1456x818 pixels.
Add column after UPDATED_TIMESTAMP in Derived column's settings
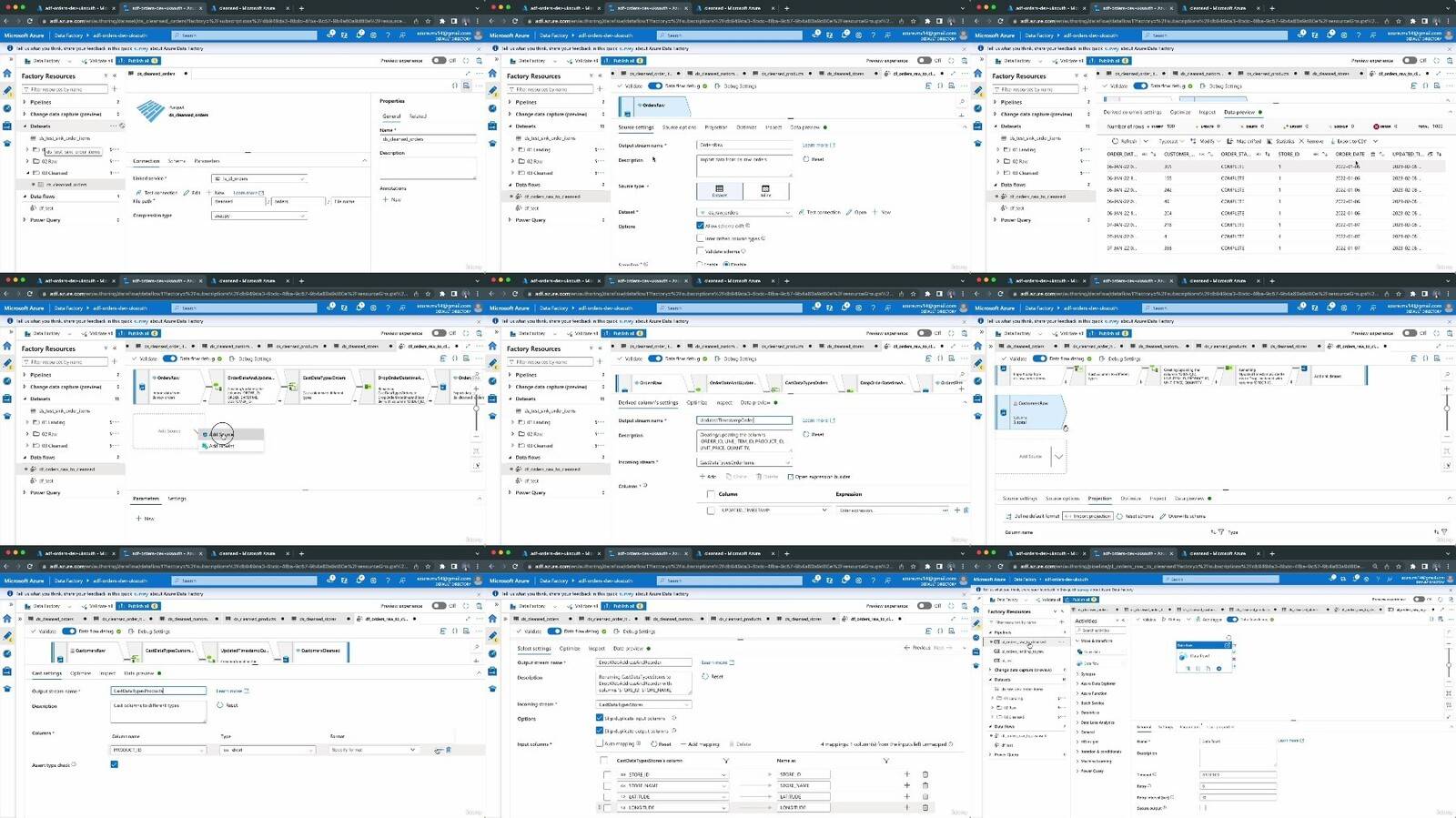(x=957, y=510)
